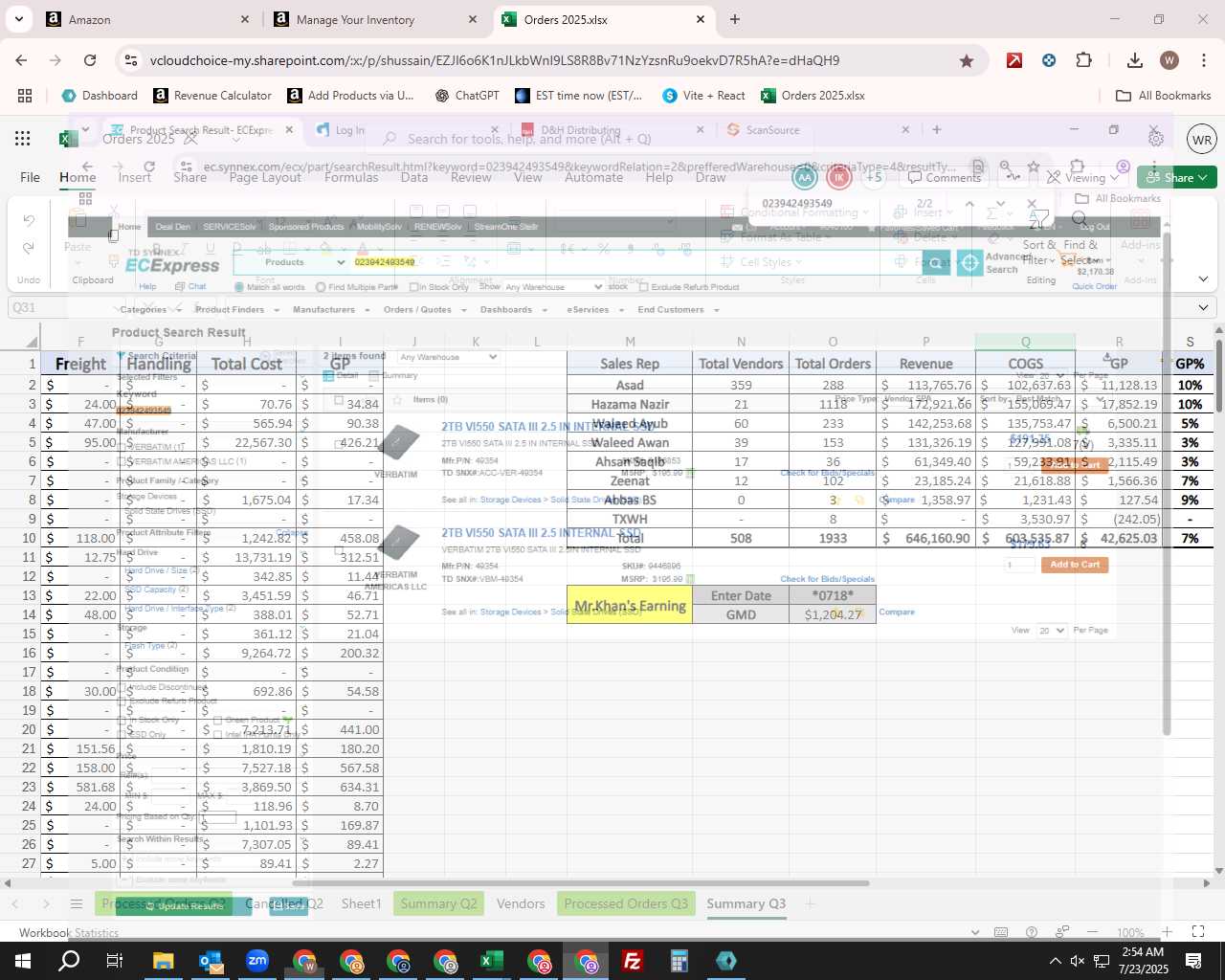Open the Processed Orders Q3 sheet tab
Viewport: 1225px width, 980px height.
626,903
